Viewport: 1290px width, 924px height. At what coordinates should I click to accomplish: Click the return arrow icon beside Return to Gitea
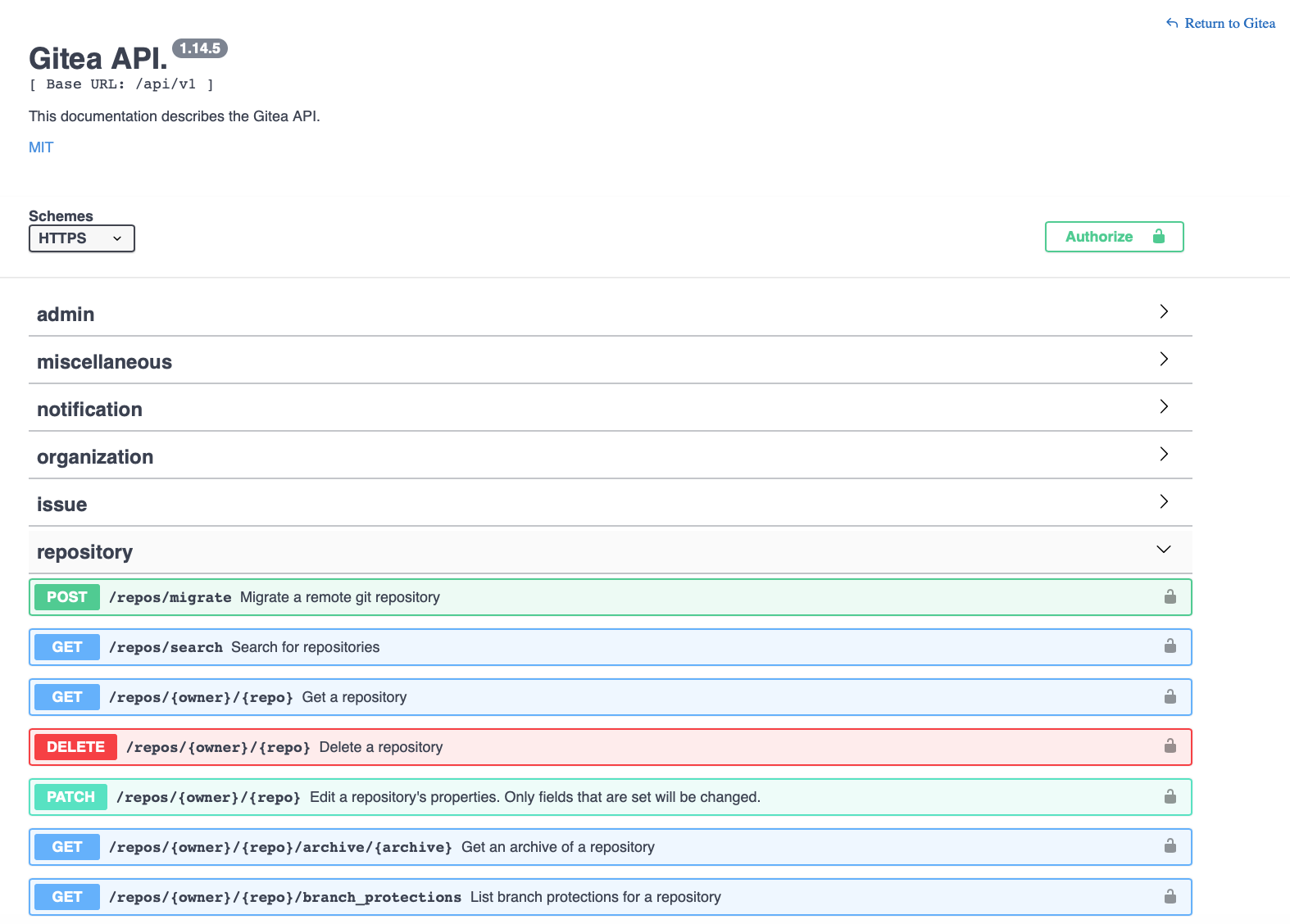tap(1172, 23)
